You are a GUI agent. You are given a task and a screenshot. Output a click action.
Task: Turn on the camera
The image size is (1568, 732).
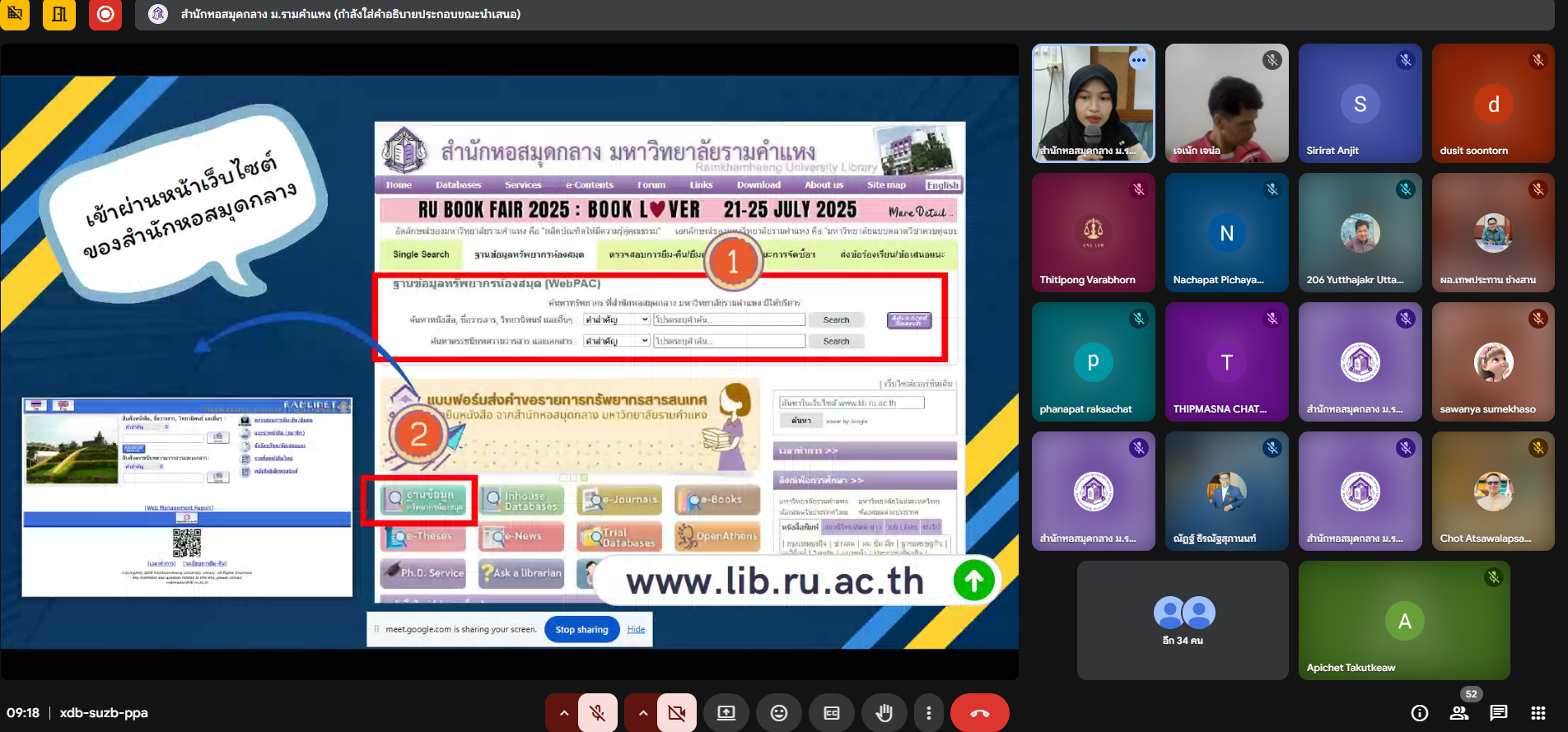coord(677,713)
